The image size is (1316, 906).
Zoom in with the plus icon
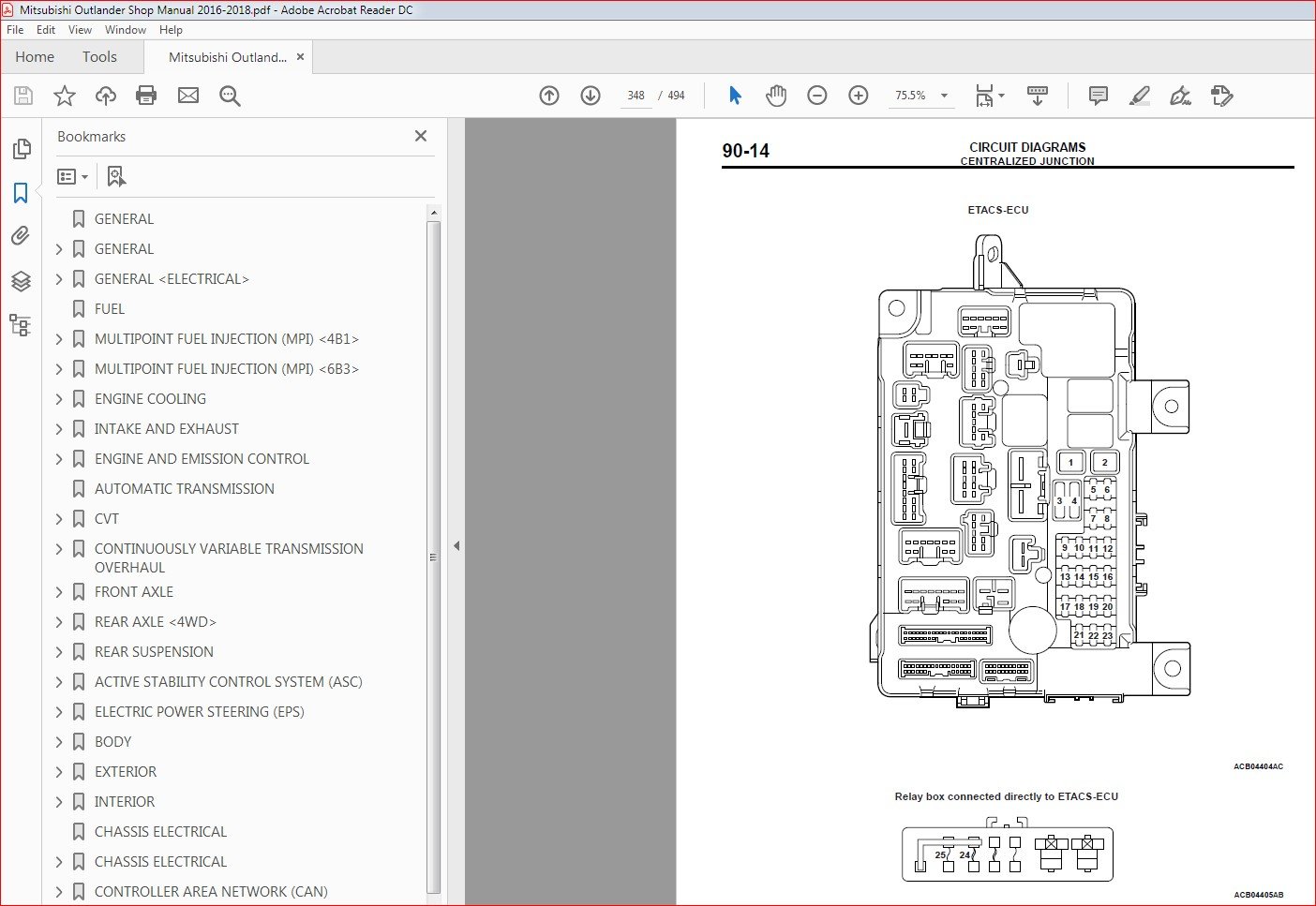pyautogui.click(x=859, y=96)
